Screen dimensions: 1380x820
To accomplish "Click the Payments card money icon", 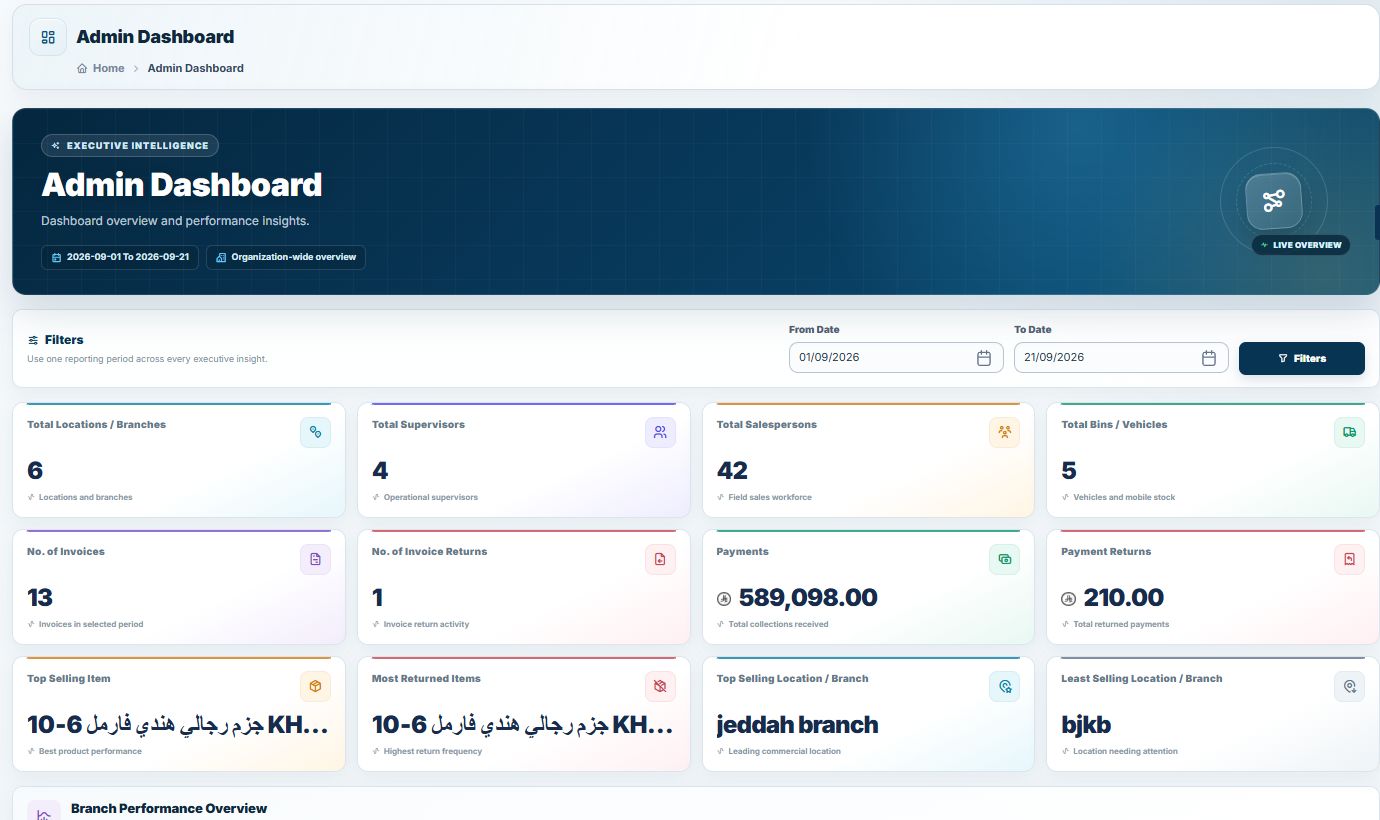I will (1004, 559).
